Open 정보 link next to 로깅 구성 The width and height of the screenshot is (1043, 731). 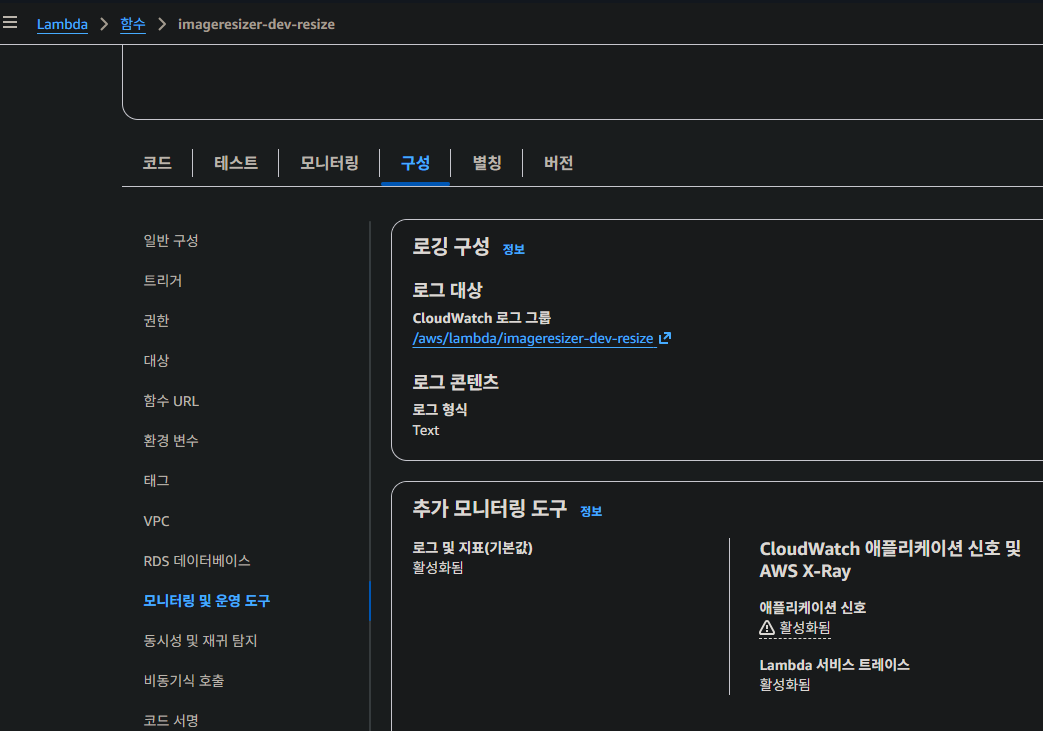point(514,249)
